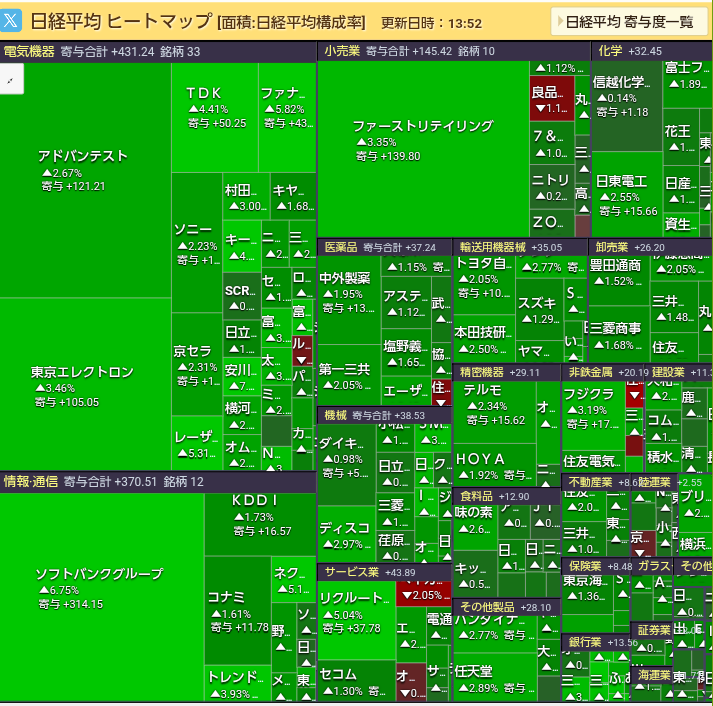The width and height of the screenshot is (713, 706).
Task: Click the TDK tile
Action: pos(215,117)
